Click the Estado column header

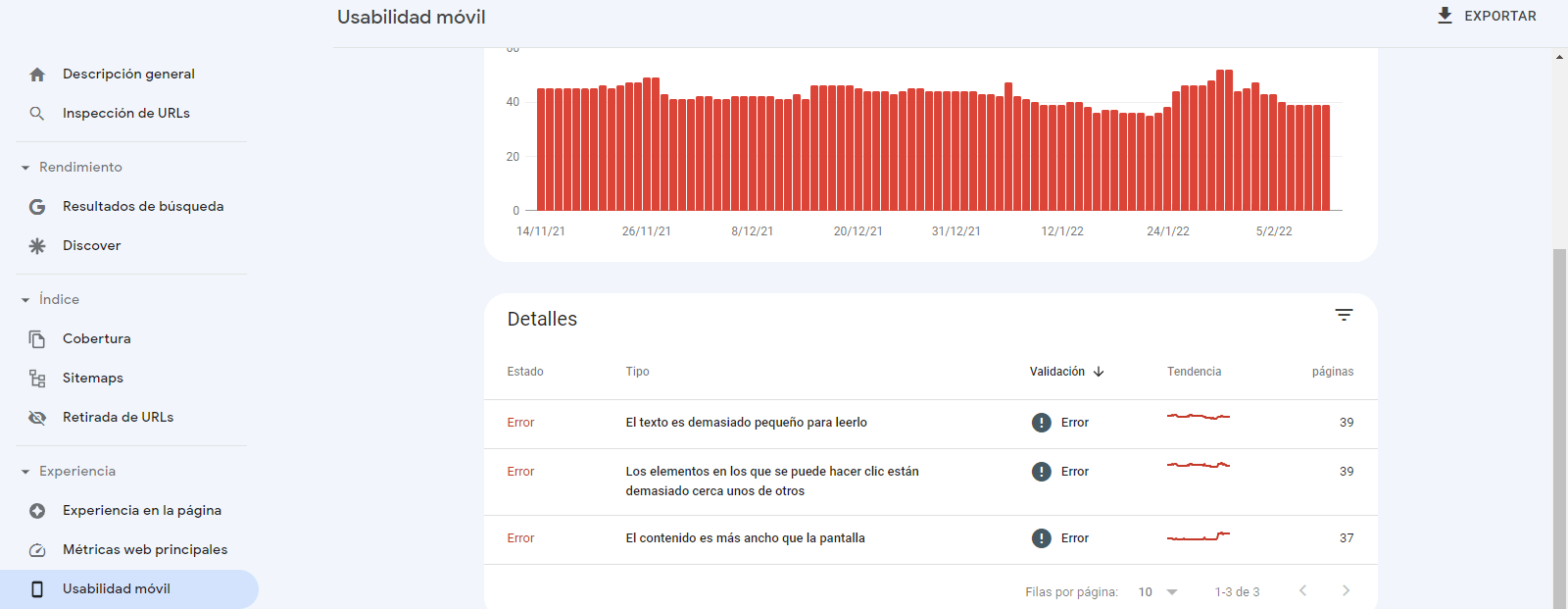[525, 372]
